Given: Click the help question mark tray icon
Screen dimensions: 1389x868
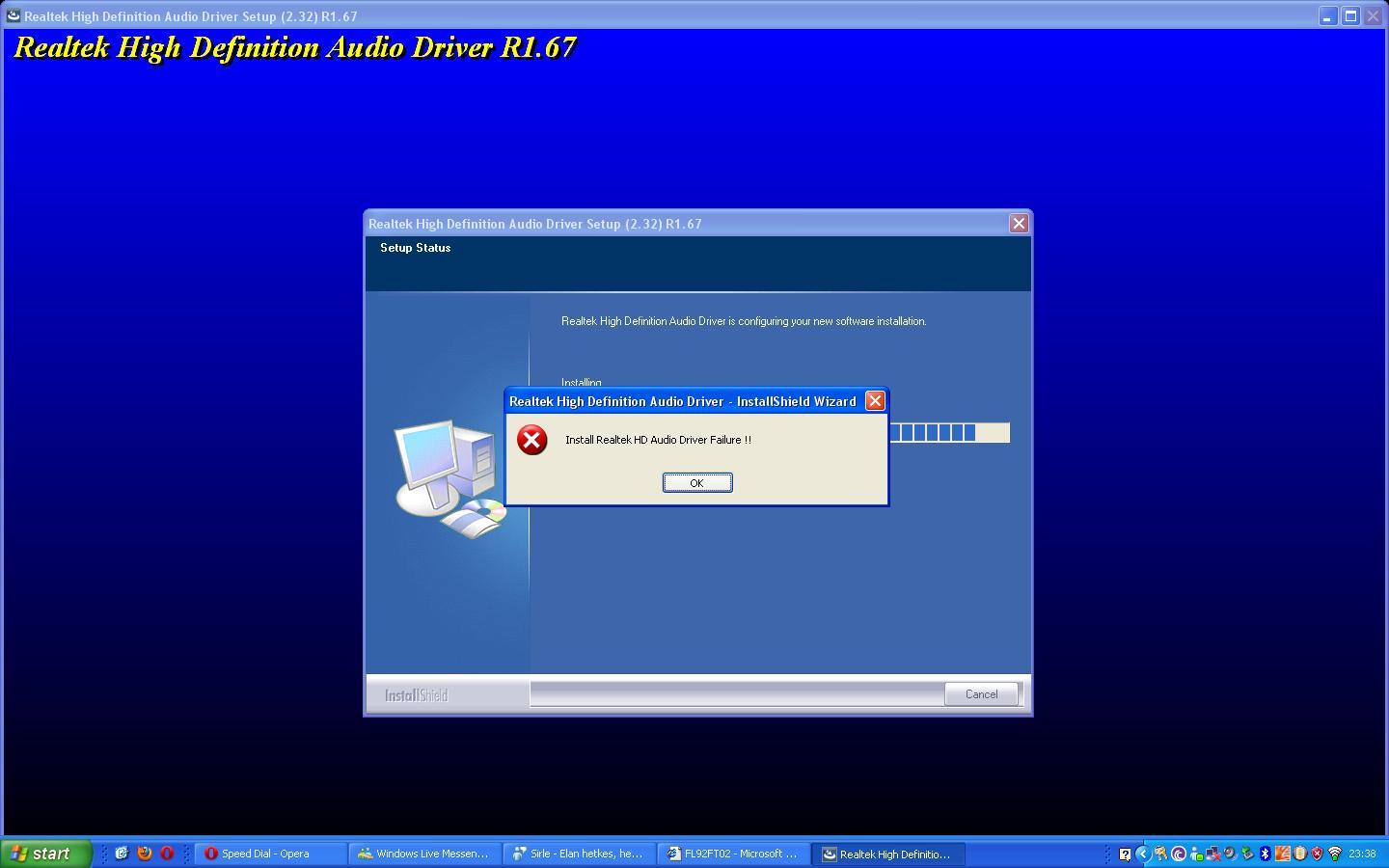Looking at the screenshot, I should click(1125, 854).
